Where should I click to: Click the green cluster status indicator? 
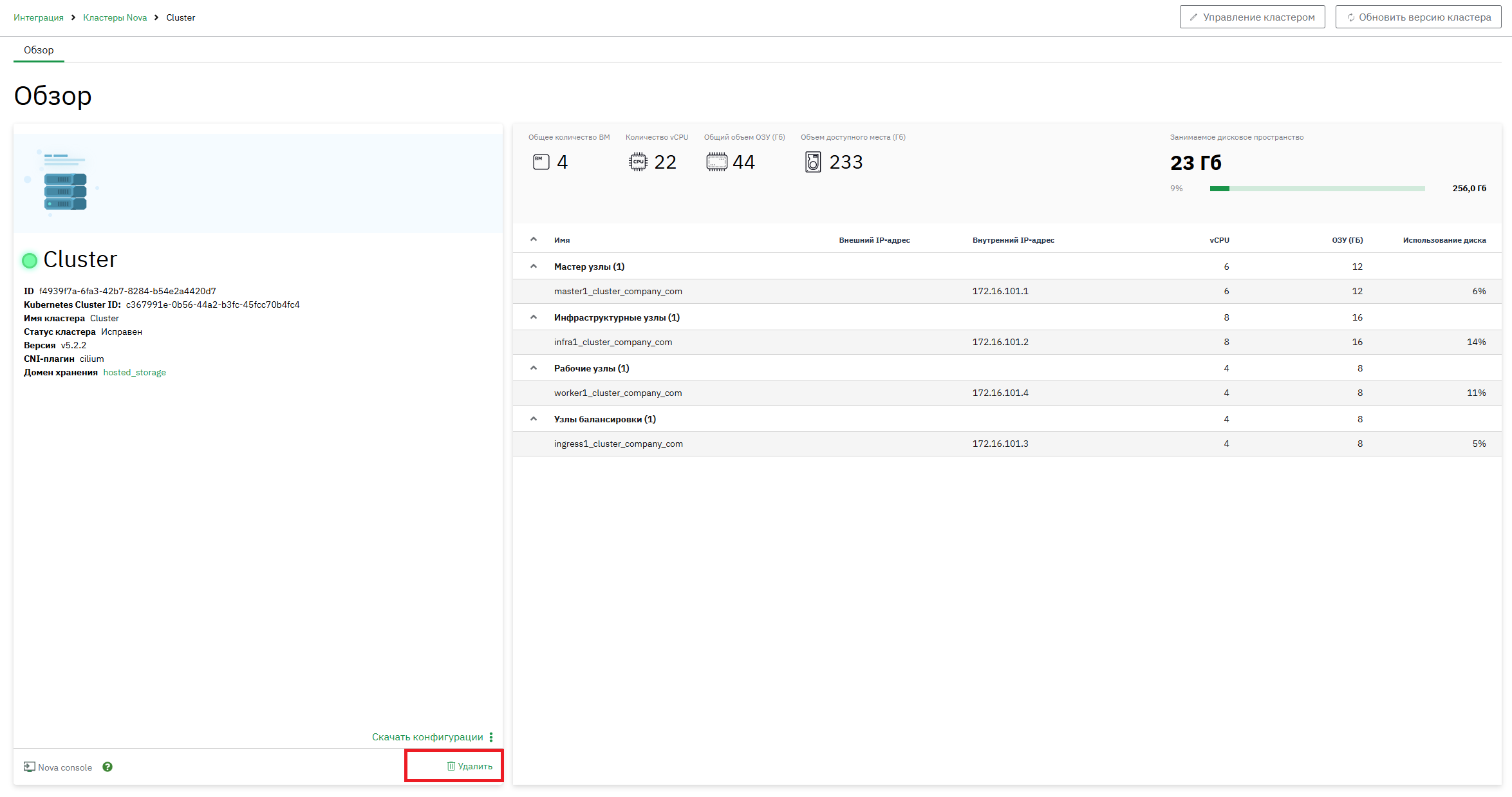(30, 260)
